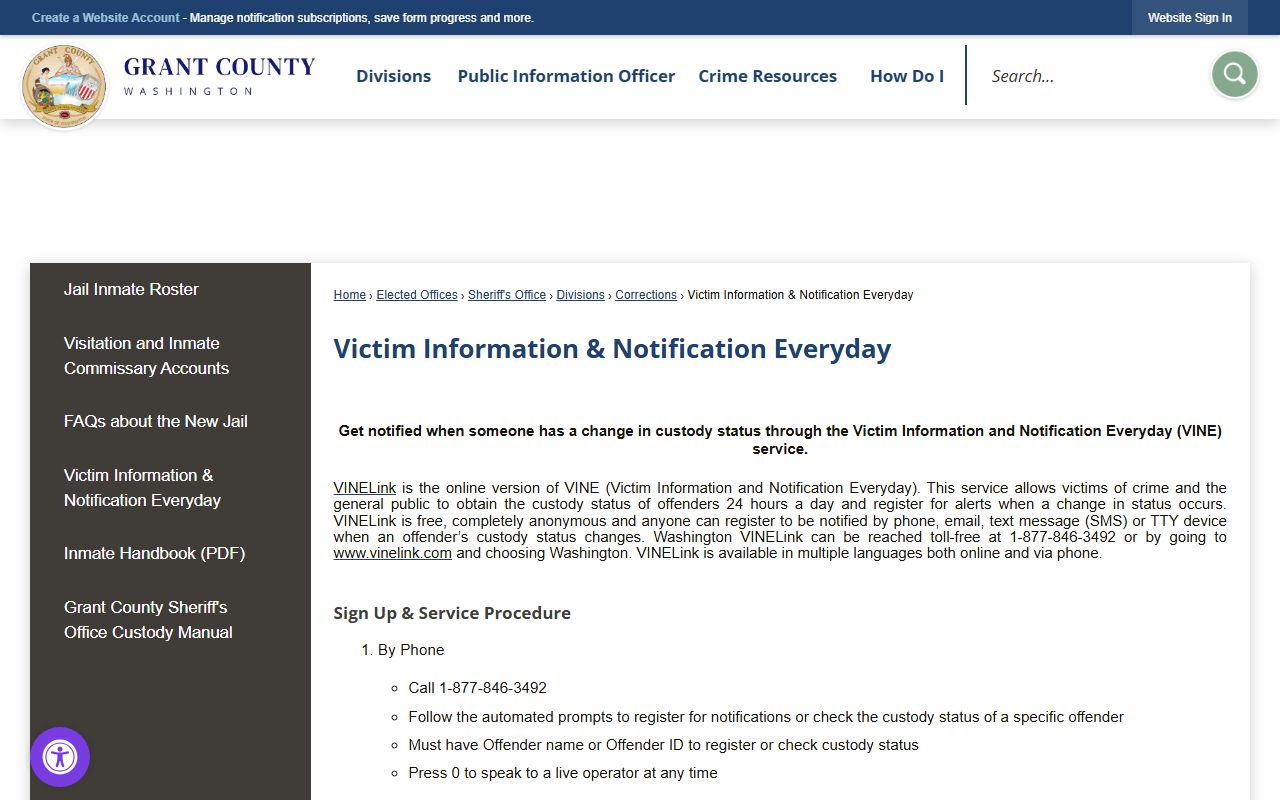Go to Corrections breadcrumb
1280x800 pixels.
pos(646,295)
